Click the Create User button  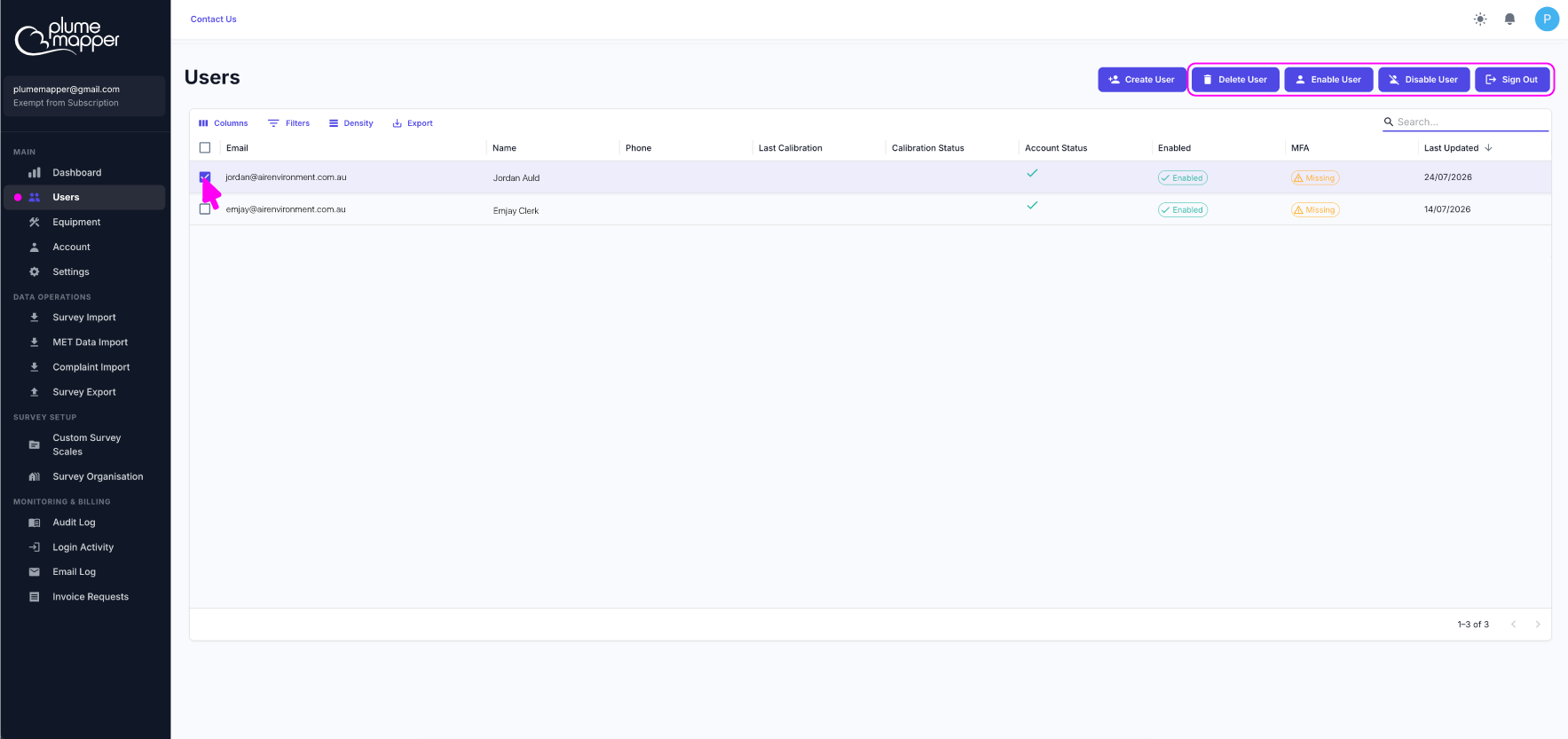[x=1141, y=80]
